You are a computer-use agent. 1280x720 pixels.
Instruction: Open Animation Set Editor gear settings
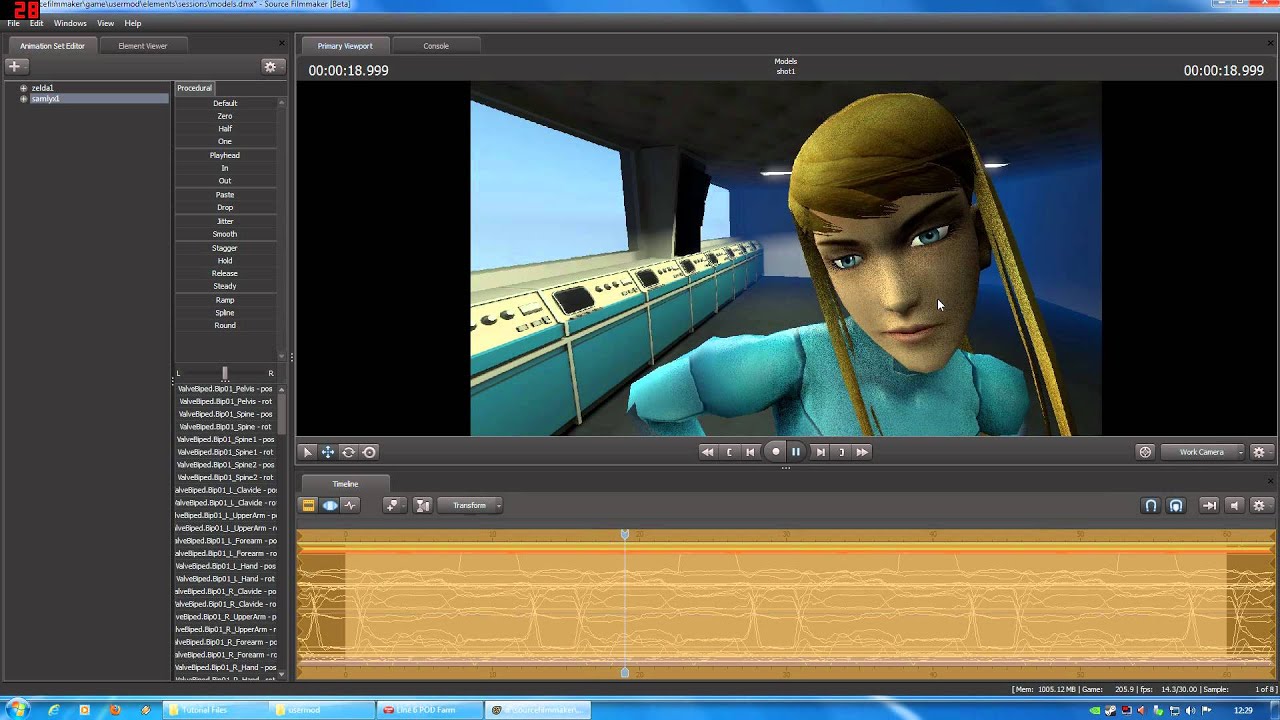270,66
